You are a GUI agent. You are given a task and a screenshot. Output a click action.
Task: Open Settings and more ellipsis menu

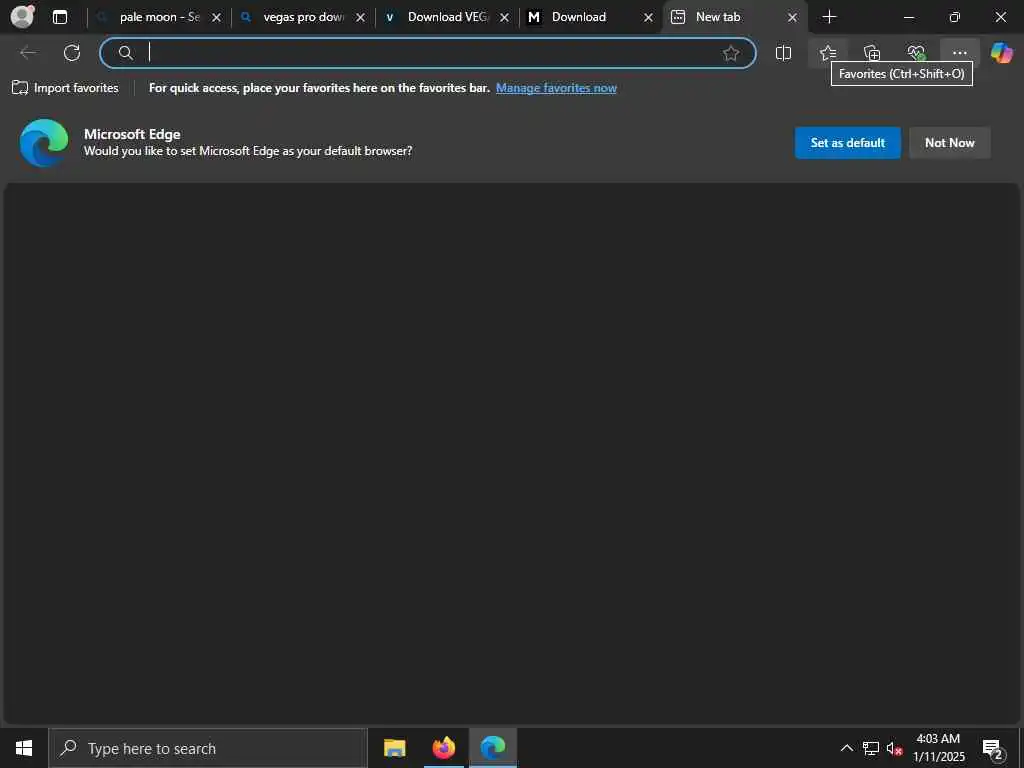959,53
